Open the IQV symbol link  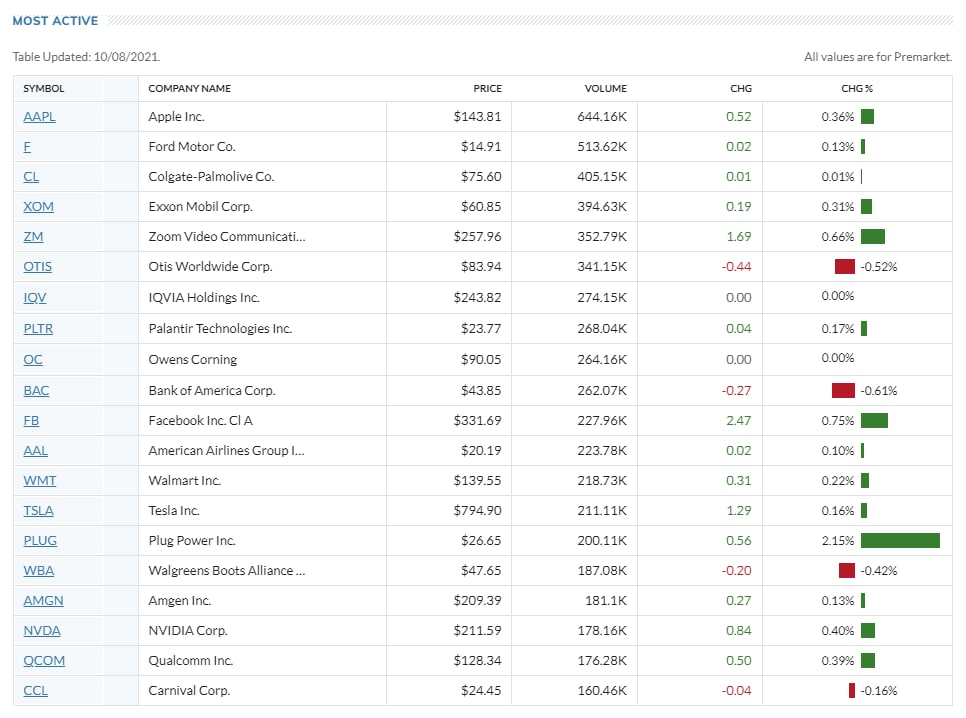[x=34, y=298]
